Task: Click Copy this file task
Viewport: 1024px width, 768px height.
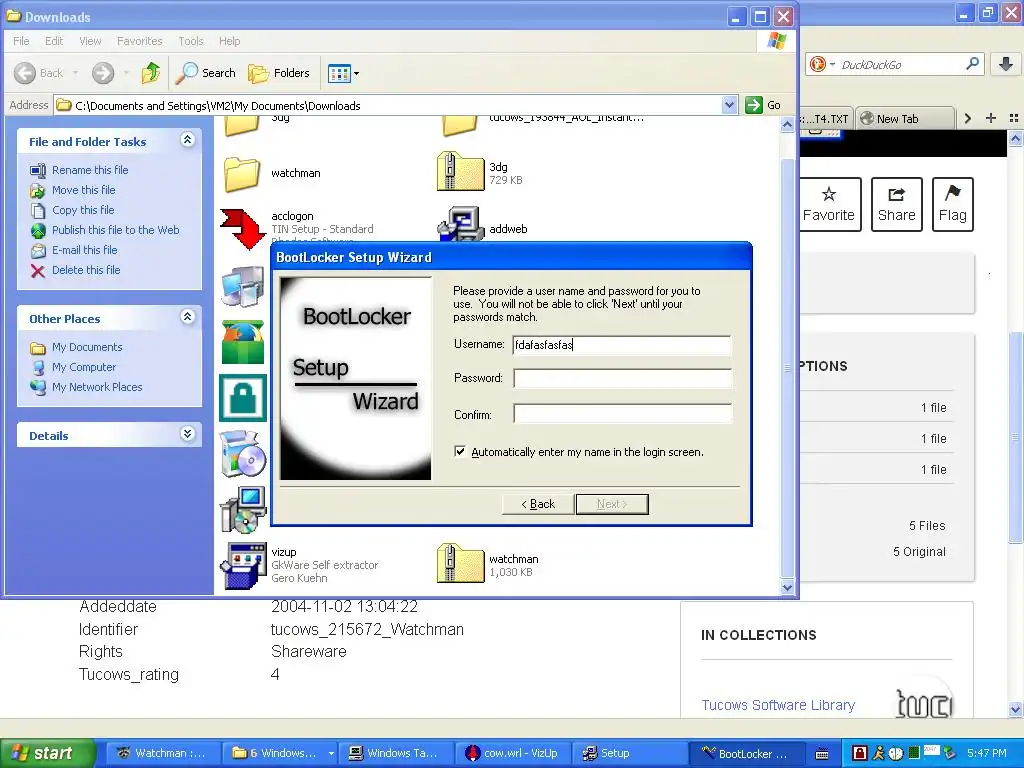Action: tap(83, 210)
